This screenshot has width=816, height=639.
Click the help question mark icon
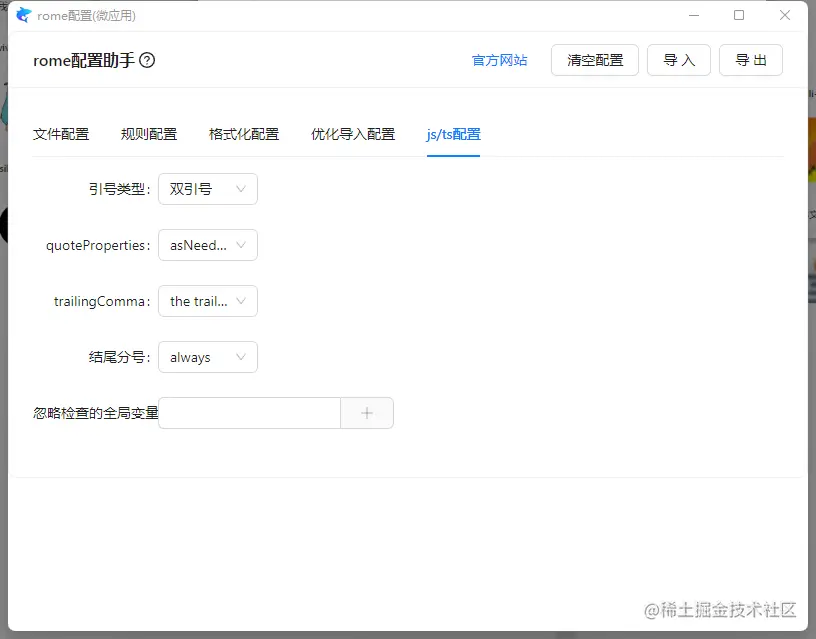click(147, 60)
